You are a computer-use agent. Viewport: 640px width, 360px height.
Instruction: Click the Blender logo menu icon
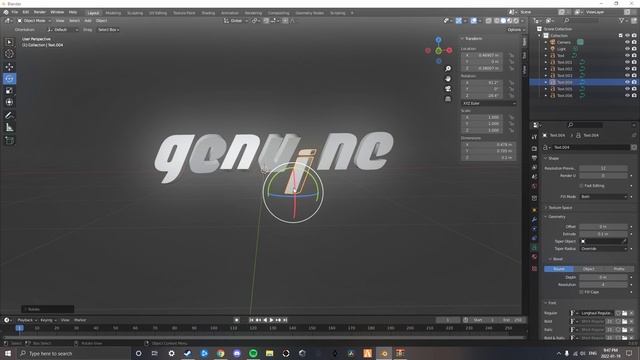6,13
